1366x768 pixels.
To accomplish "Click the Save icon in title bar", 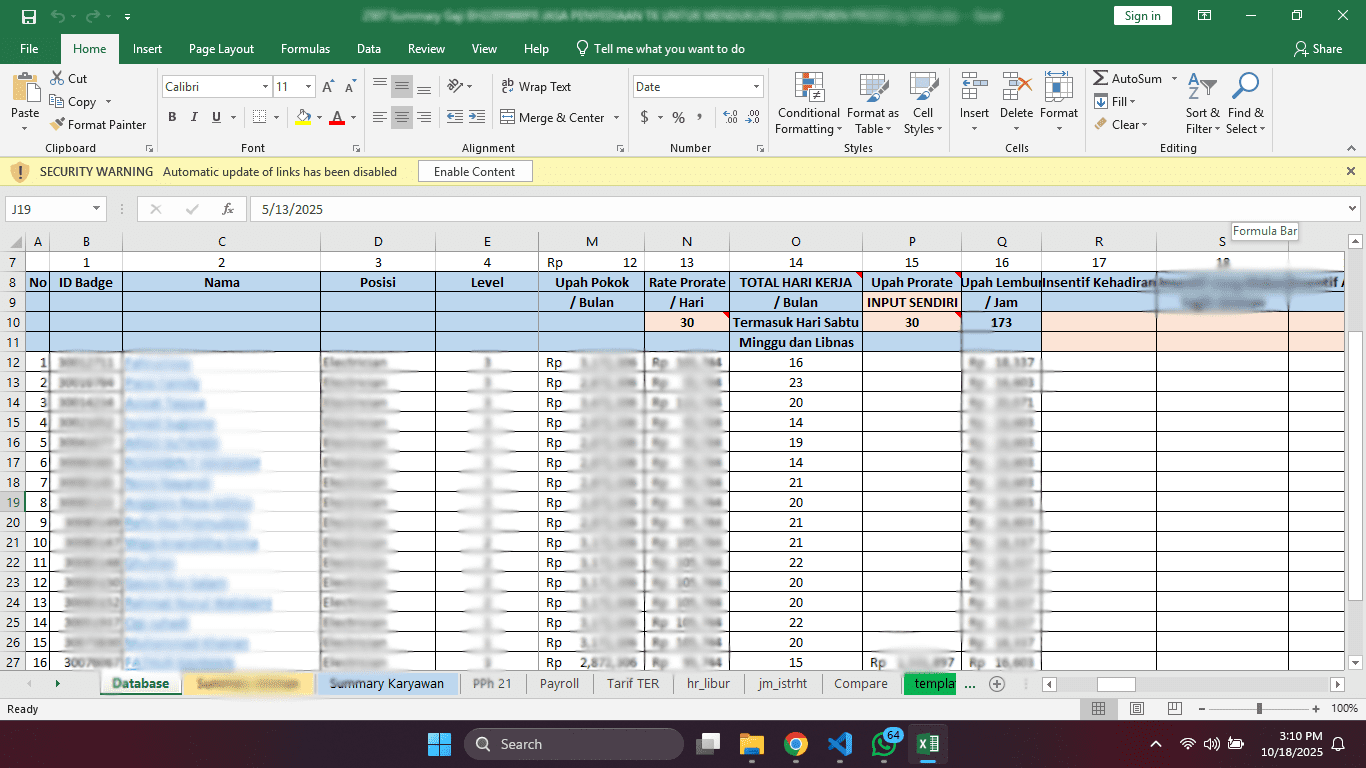I will (28, 16).
